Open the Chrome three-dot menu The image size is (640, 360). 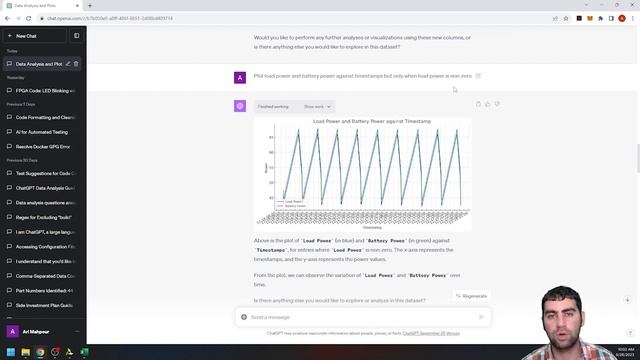[x=633, y=18]
